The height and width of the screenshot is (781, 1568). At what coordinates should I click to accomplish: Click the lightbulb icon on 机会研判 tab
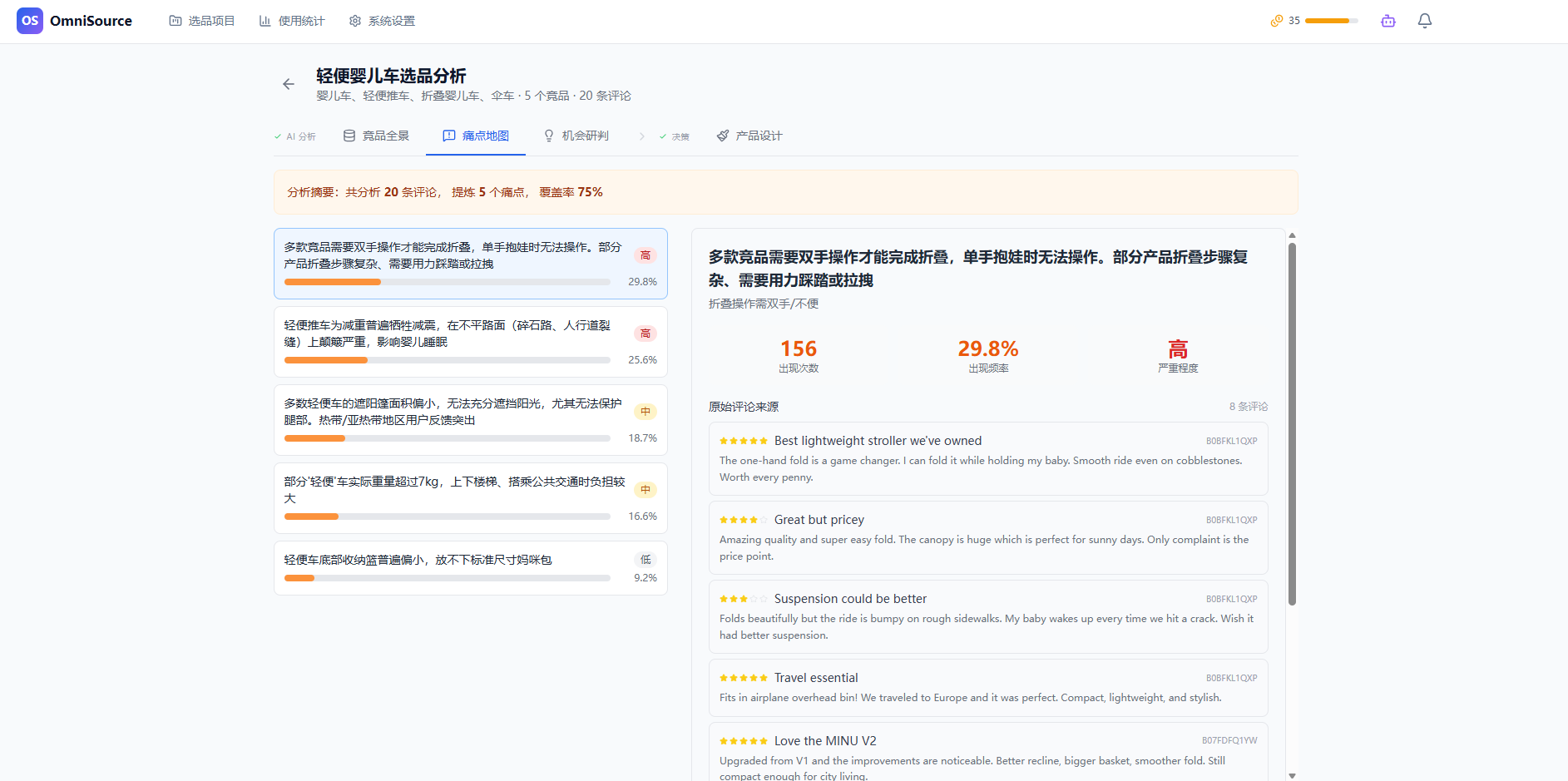pos(549,135)
